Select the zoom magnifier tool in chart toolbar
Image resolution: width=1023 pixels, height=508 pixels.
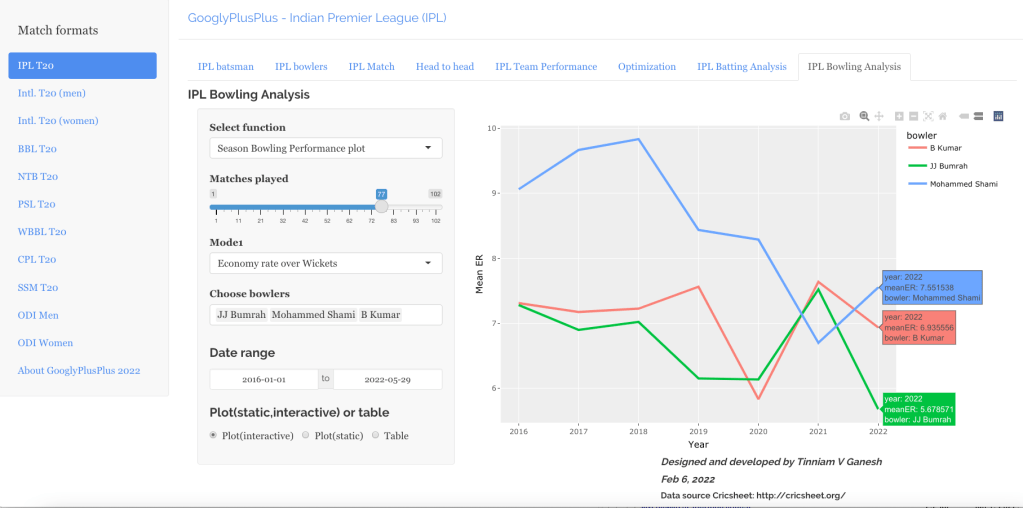click(864, 116)
